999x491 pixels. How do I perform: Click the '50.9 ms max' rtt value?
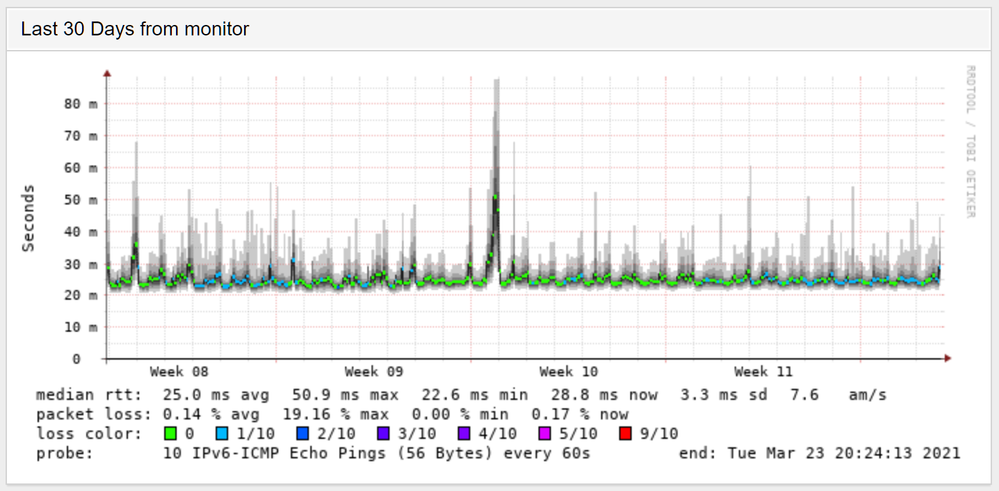(x=345, y=395)
